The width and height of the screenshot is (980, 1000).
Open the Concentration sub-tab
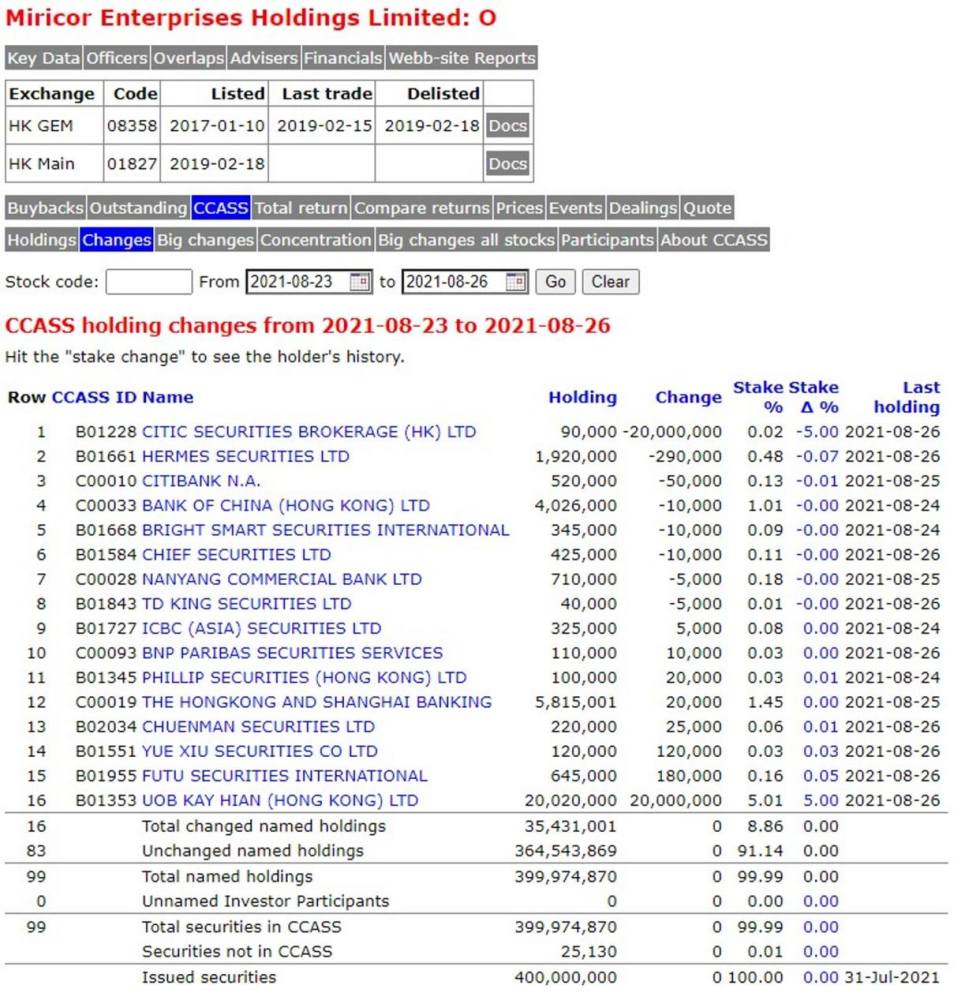point(316,240)
